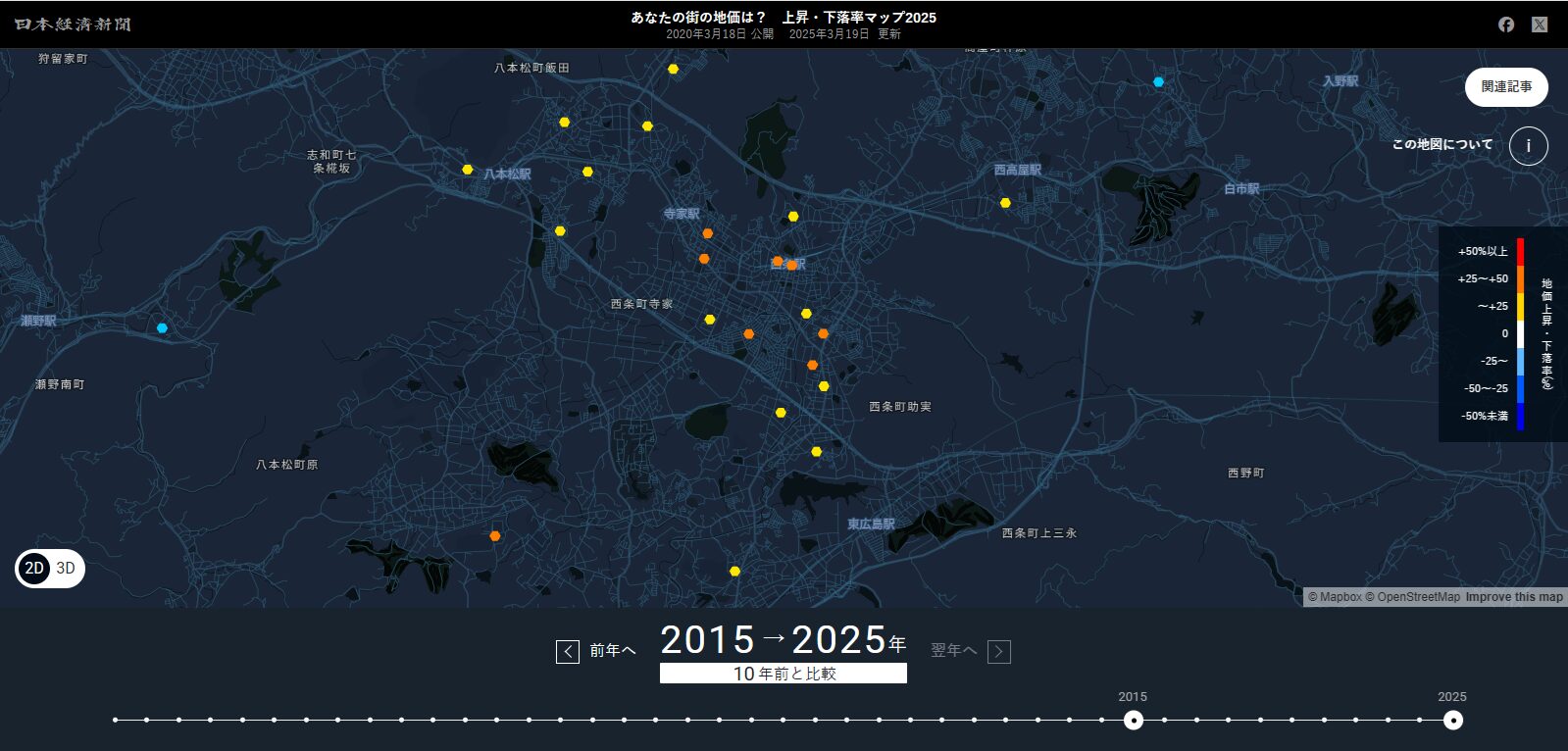Open the map info (i) icon

(1528, 146)
